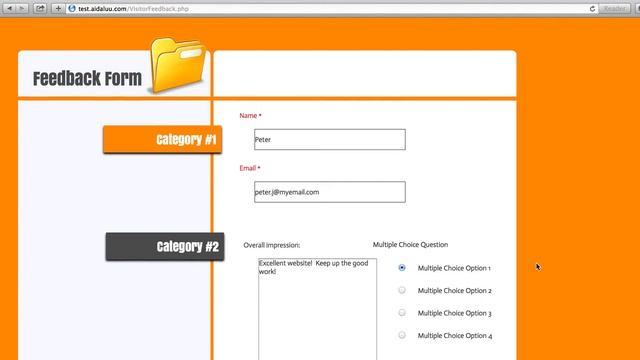
Task: Select Multiple Choice Option 1 radio
Action: click(402, 268)
